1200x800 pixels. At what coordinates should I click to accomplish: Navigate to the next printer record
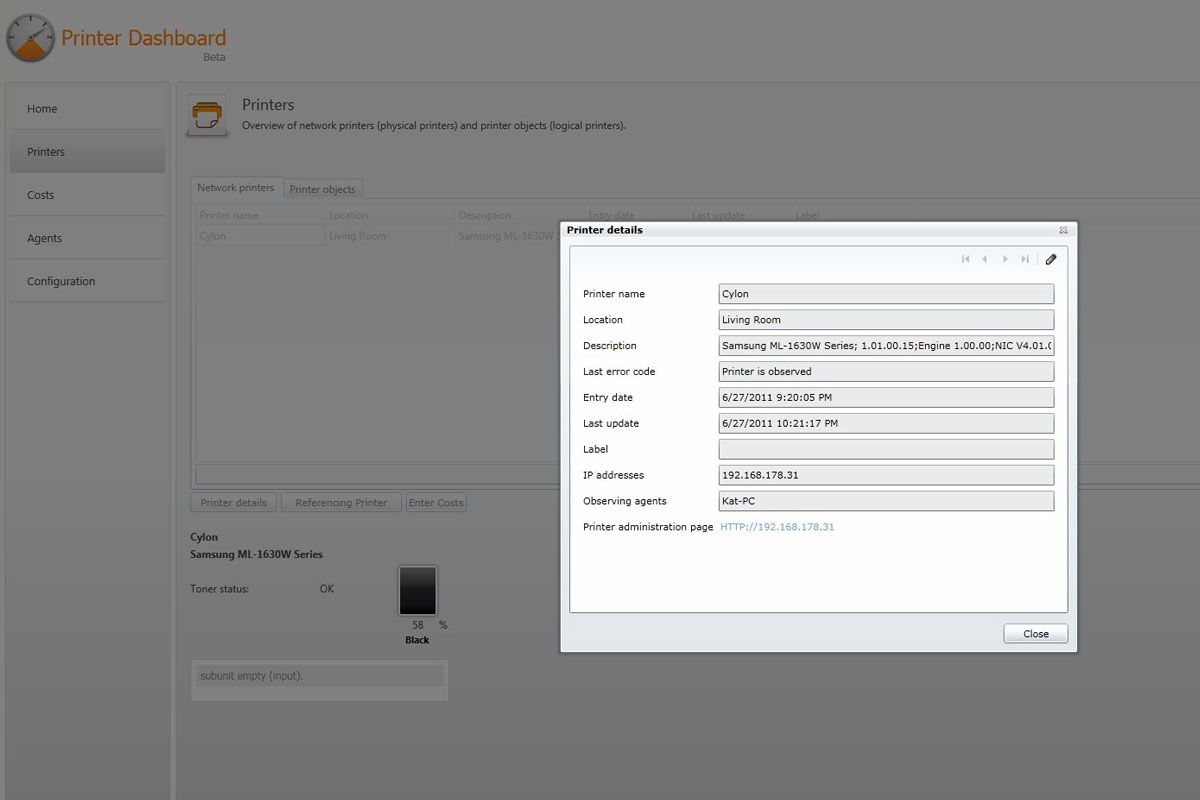(1005, 259)
